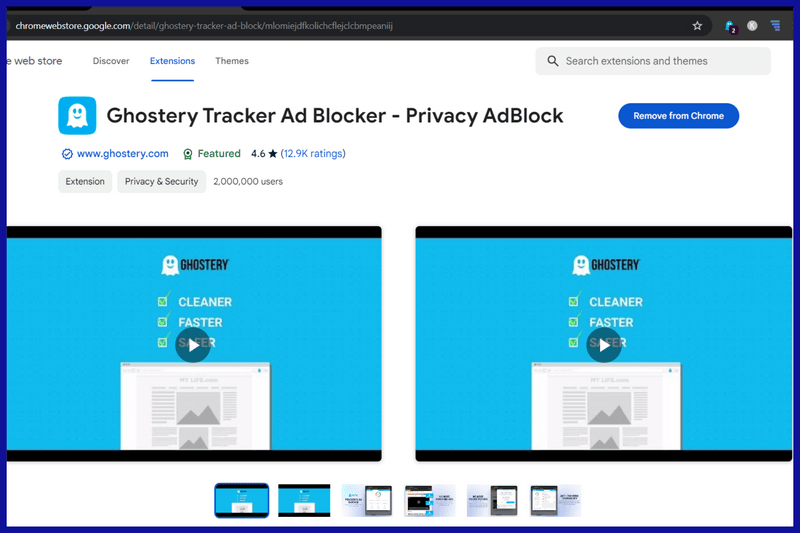
Task: Play the second Ghostery promo video
Action: [604, 345]
